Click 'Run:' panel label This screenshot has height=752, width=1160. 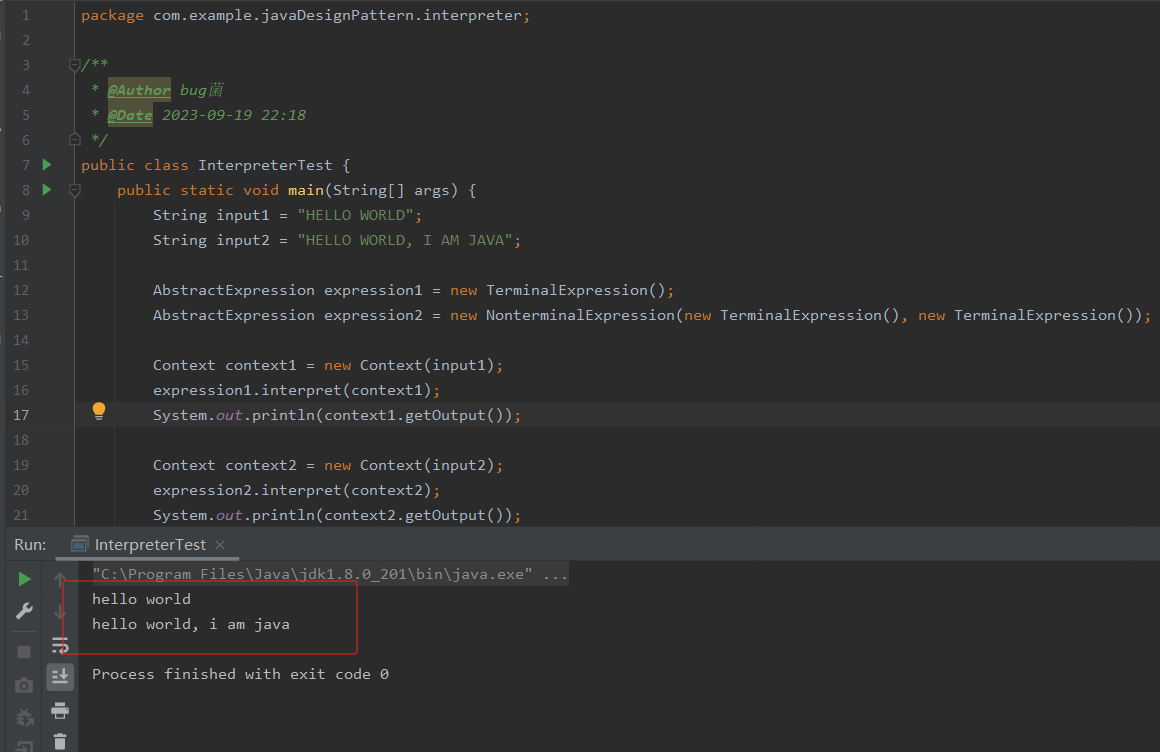click(x=30, y=545)
